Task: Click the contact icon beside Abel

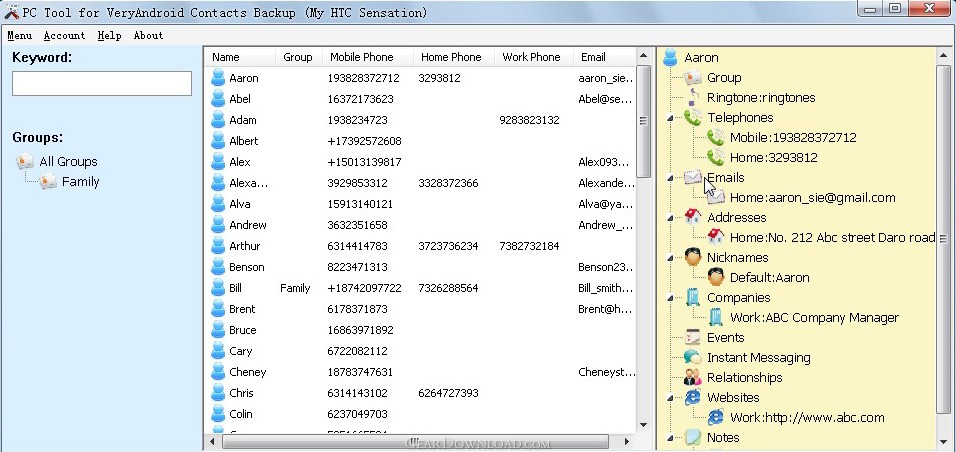Action: 218,99
